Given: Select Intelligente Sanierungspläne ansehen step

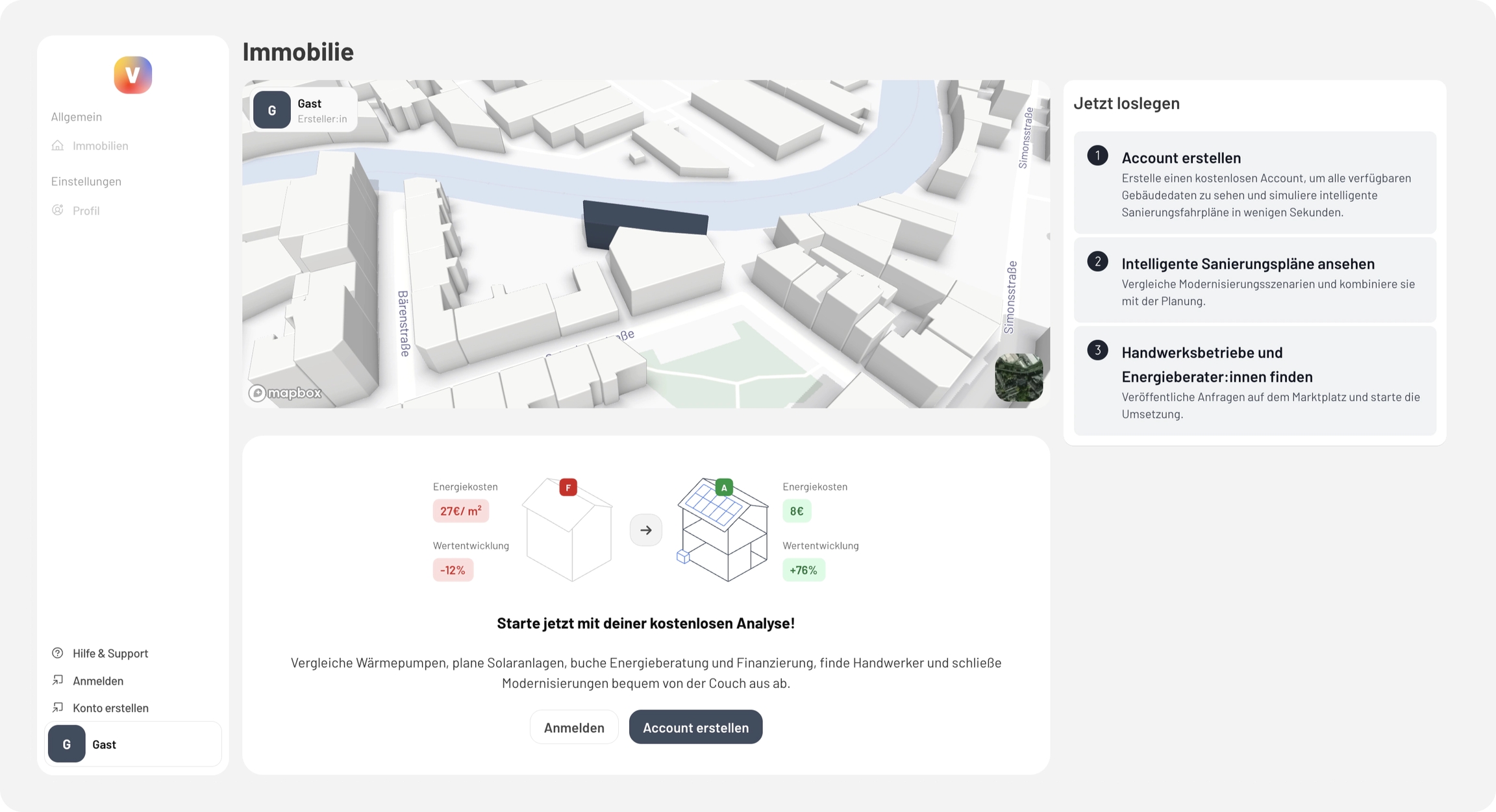Looking at the screenshot, I should (x=1254, y=280).
